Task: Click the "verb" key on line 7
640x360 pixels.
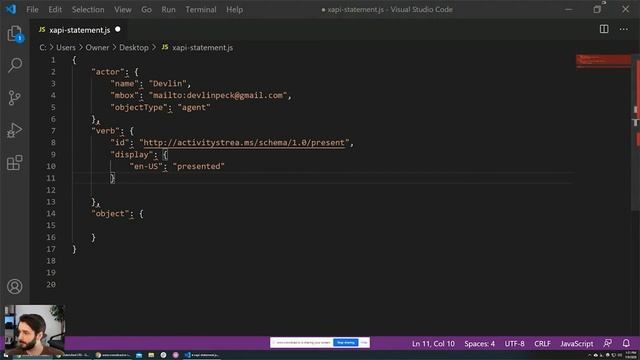Action: (x=105, y=131)
